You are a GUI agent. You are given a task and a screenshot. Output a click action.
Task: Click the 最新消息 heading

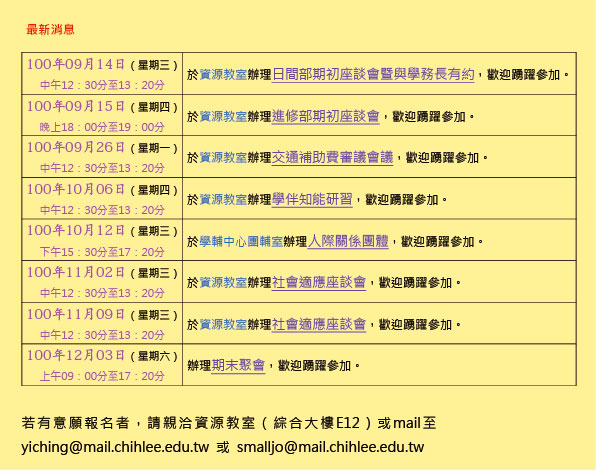click(50, 29)
